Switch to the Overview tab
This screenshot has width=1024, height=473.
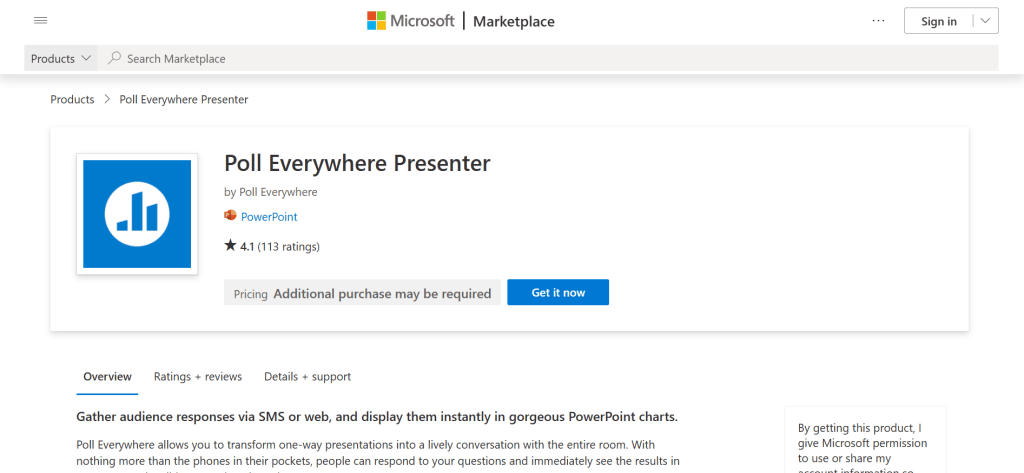(107, 377)
